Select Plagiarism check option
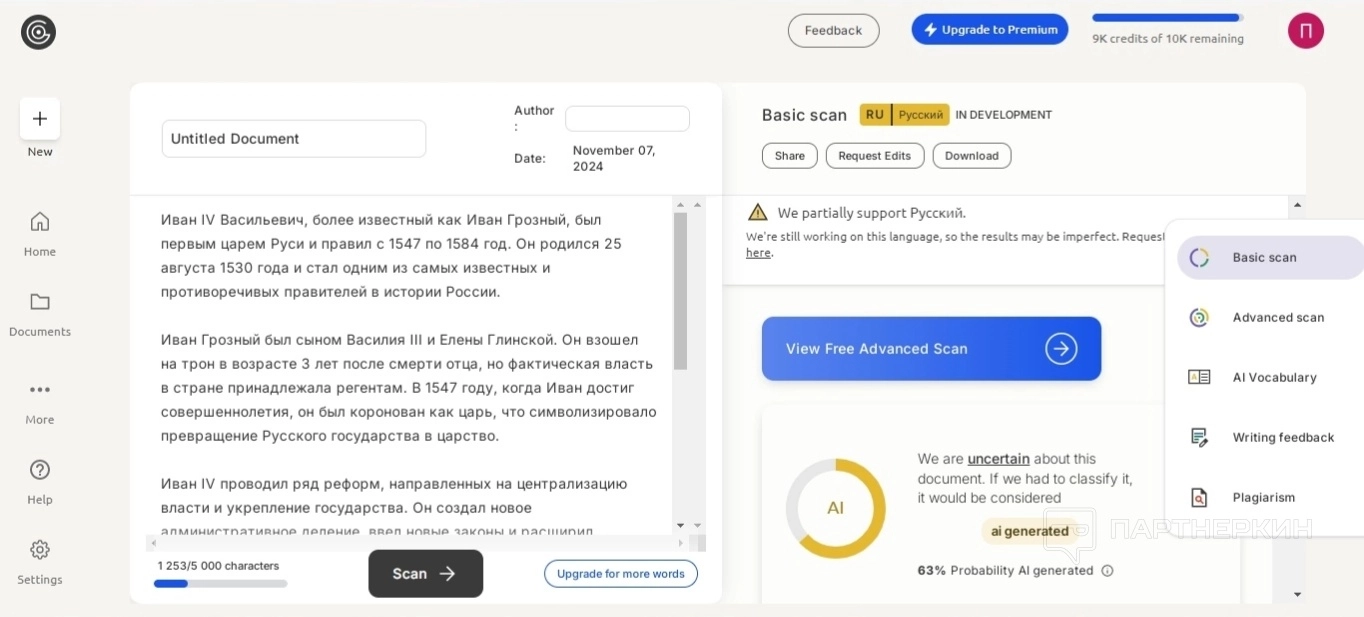 (1263, 498)
